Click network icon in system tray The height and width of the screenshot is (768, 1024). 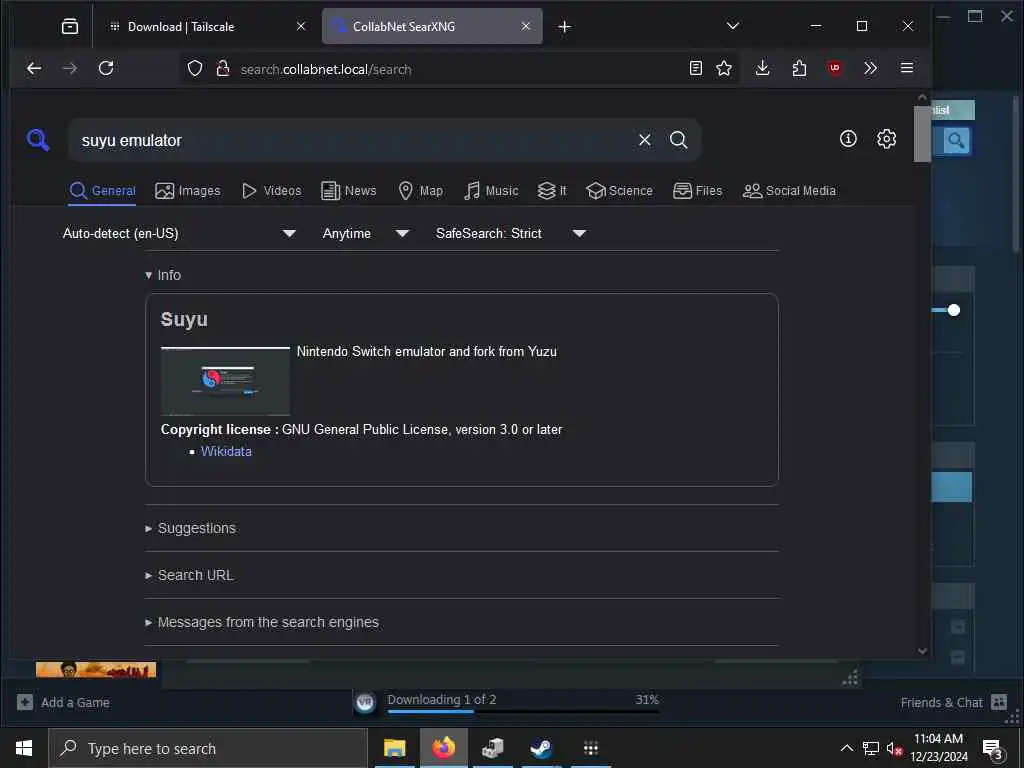coord(871,748)
